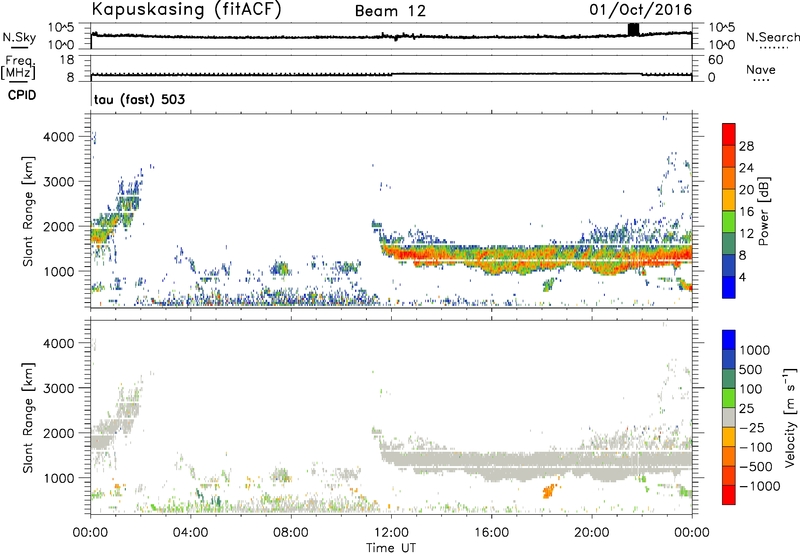Pick the blue bottom segment of the Power colorbar
The width and height of the screenshot is (800, 554).
[729, 287]
